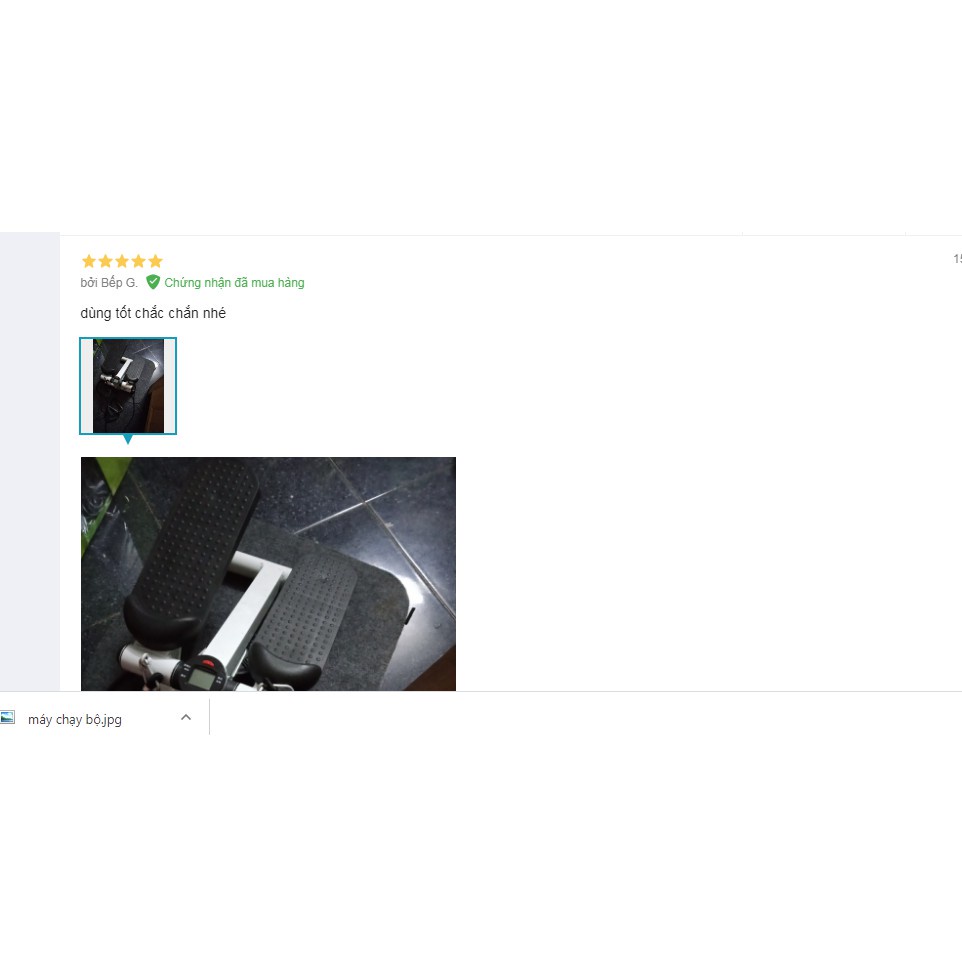Click the gray left sidebar strip

tap(29, 461)
